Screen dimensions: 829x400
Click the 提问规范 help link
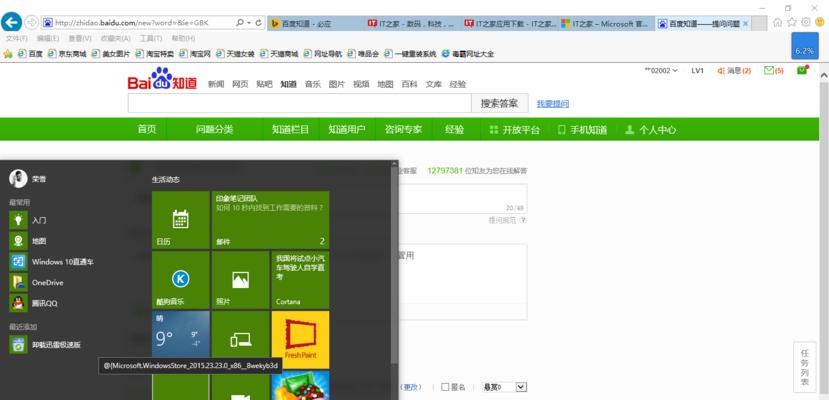pos(508,220)
